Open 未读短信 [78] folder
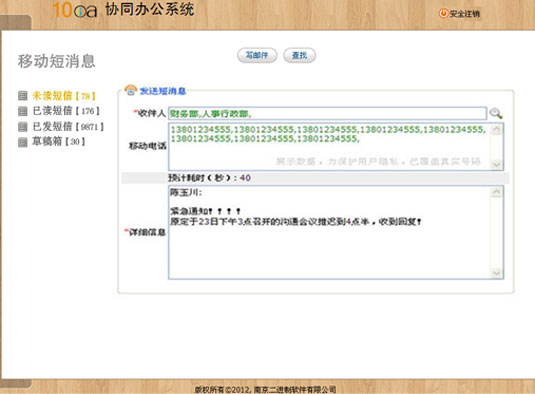Screen dimensions: 535x394 click(63, 96)
